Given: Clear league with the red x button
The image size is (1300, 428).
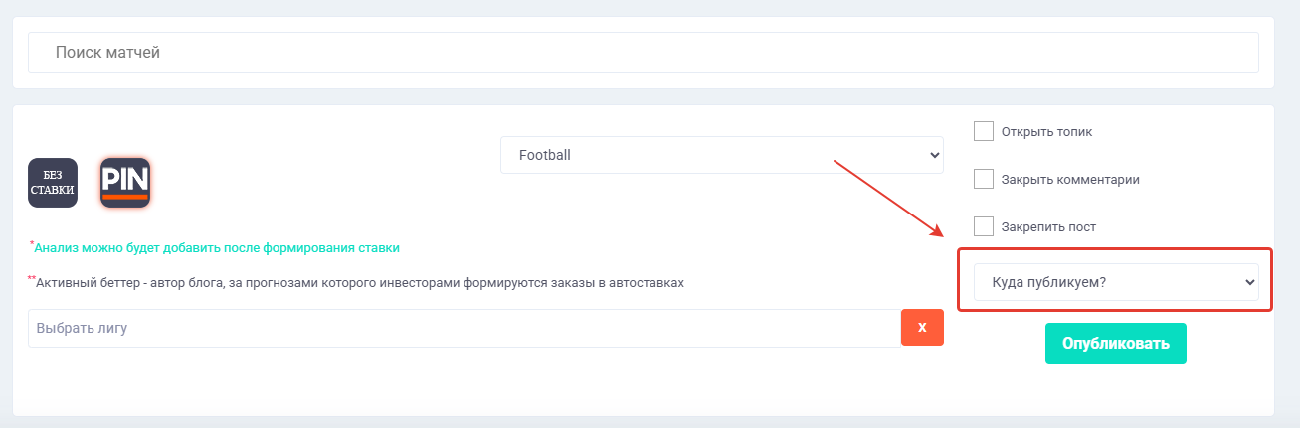Looking at the screenshot, I should coord(922,328).
